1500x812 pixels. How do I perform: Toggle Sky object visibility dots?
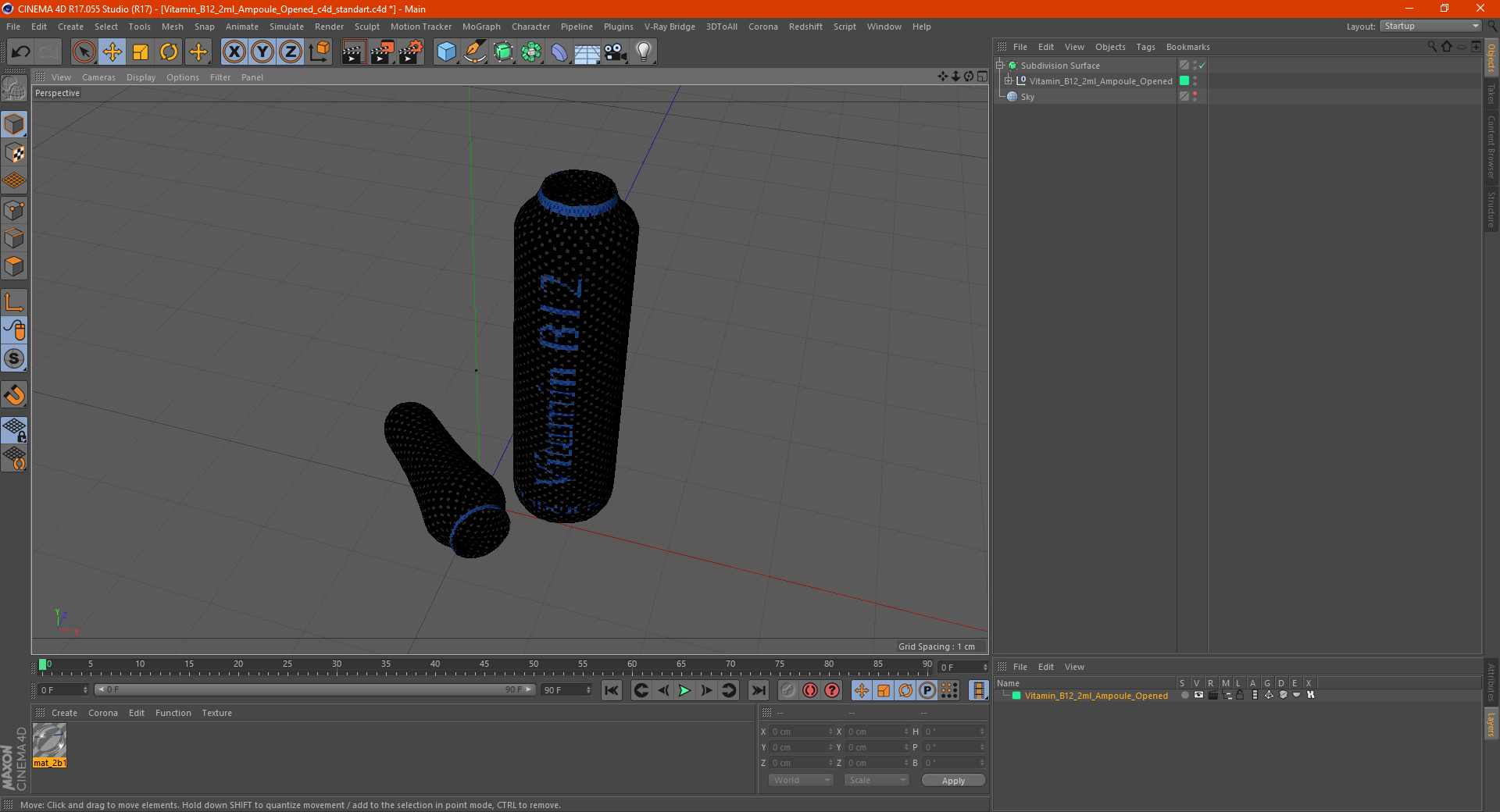click(1195, 97)
